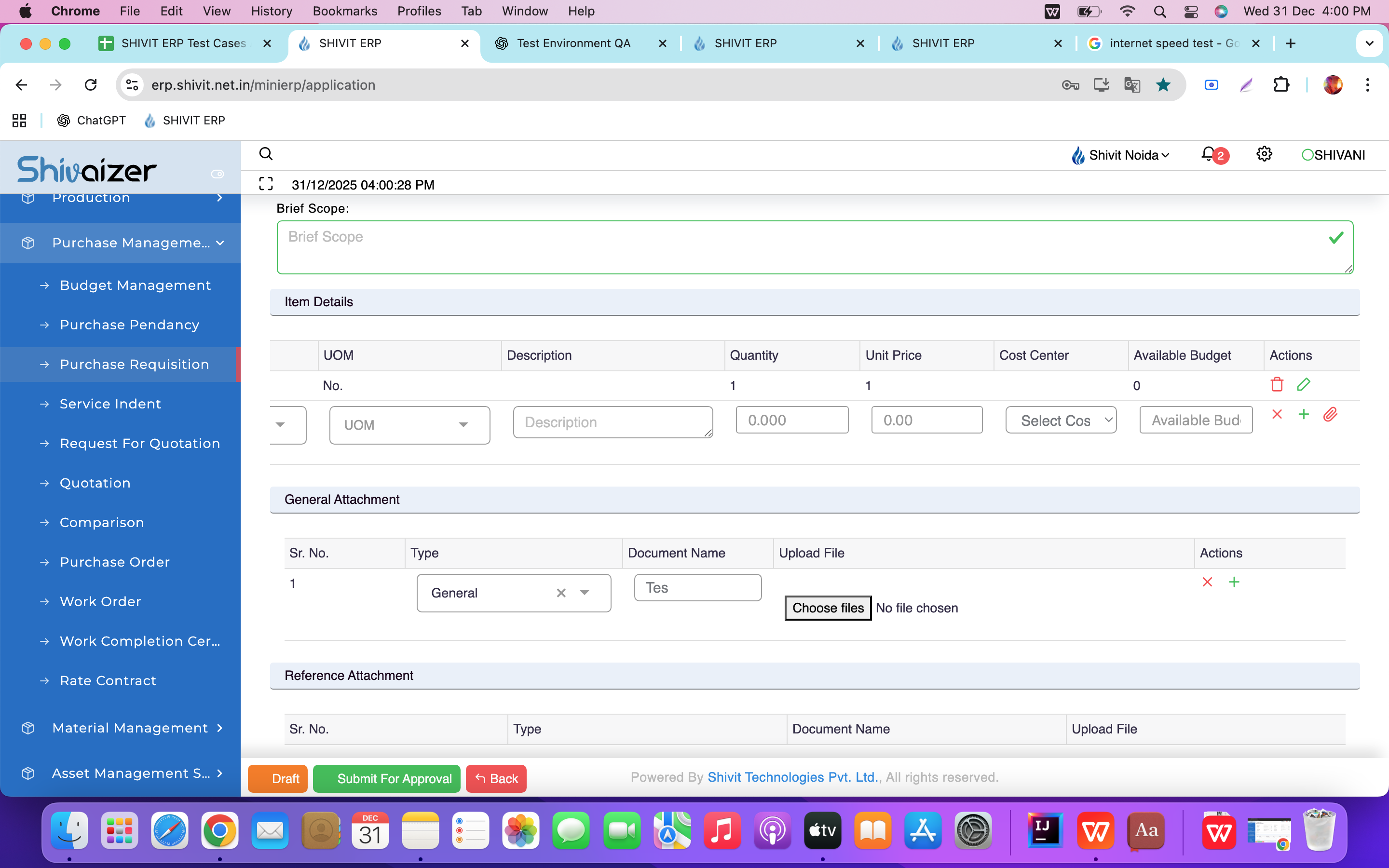Open the notifications bell icon
Viewport: 1389px width, 868px height.
pyautogui.click(x=1209, y=154)
